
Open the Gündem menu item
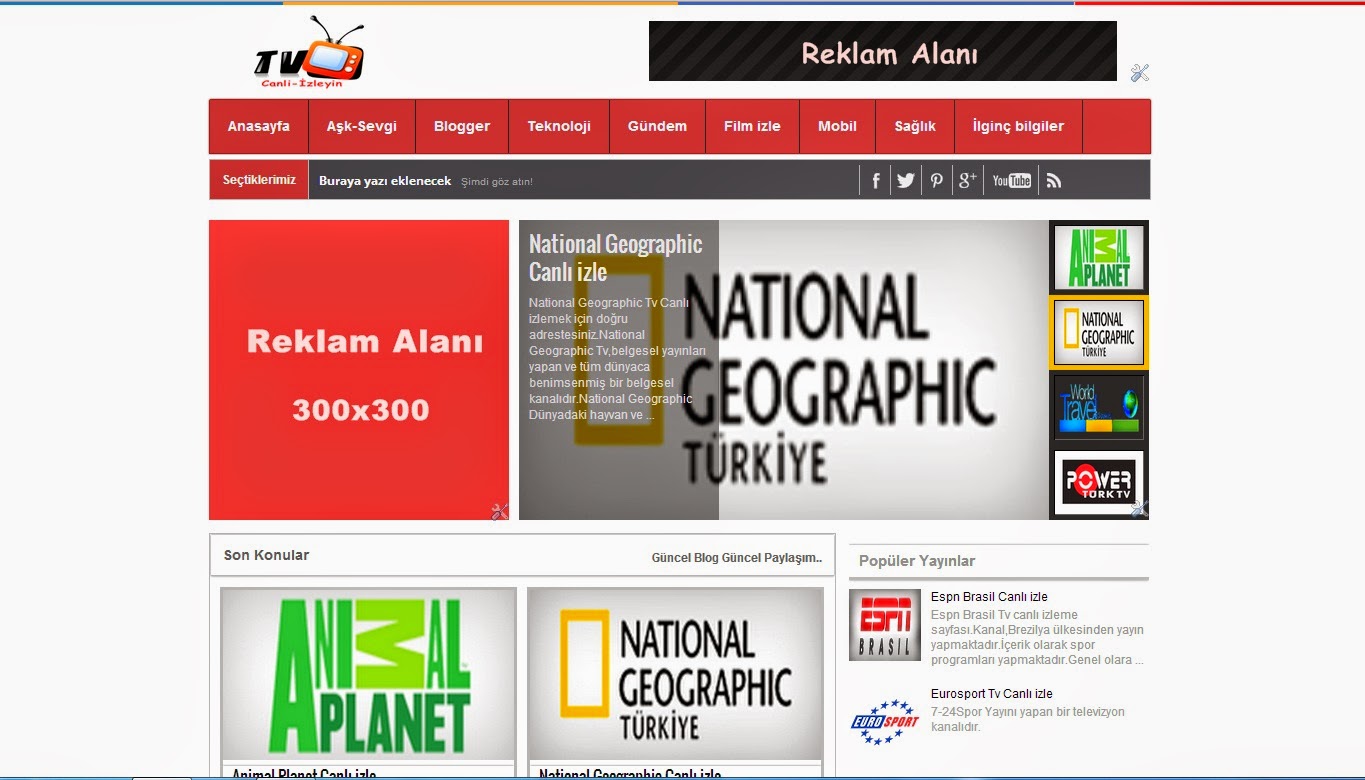(657, 126)
